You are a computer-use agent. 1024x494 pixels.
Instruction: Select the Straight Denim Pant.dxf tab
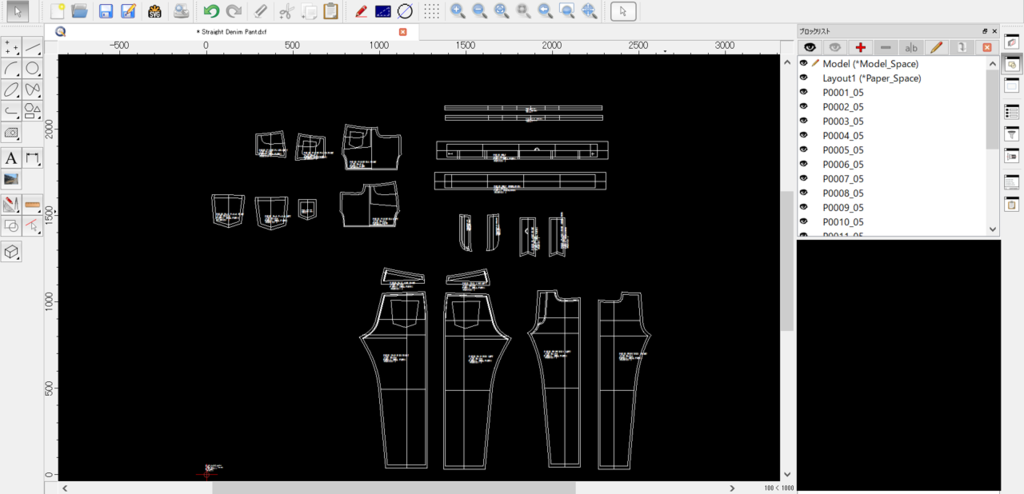click(x=232, y=31)
